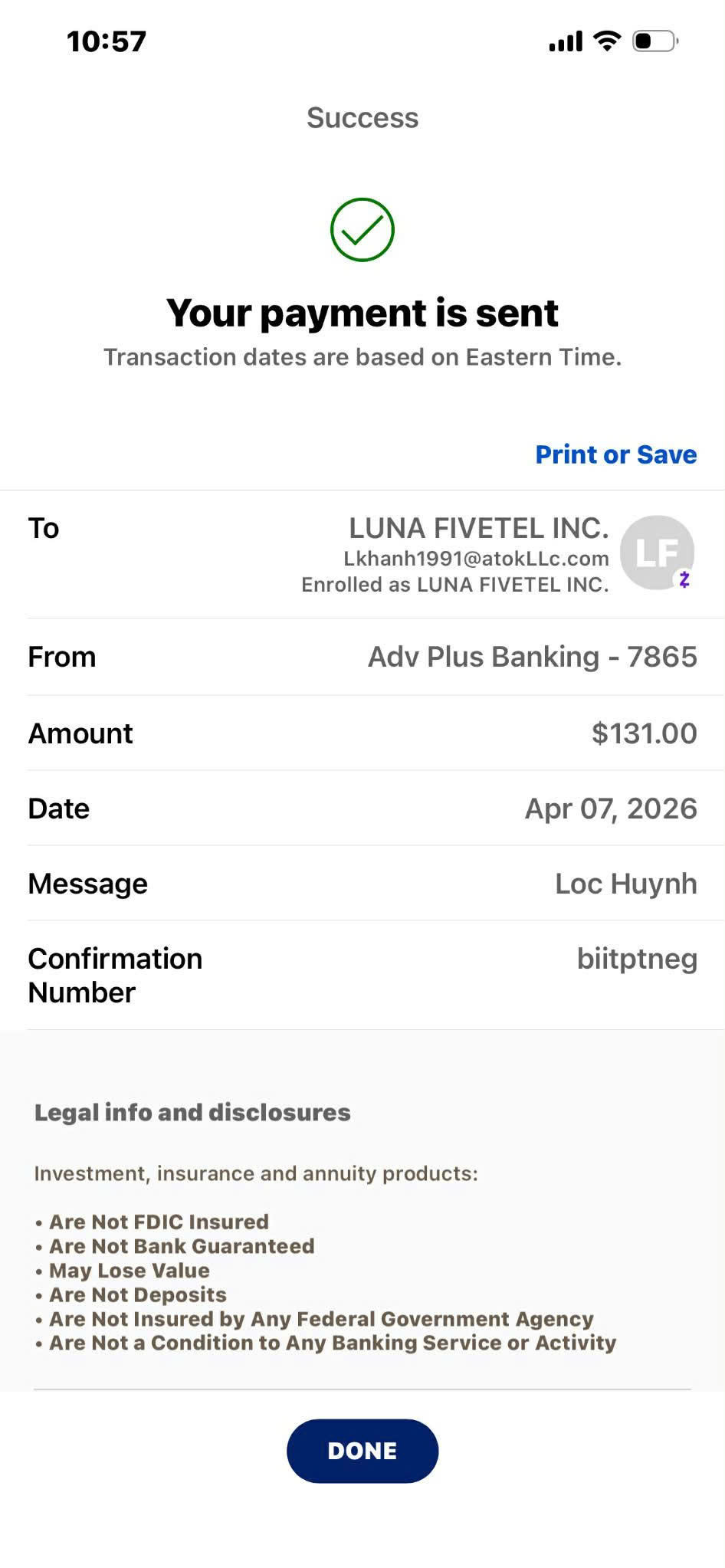Tap the $131.00 amount value
The image size is (725, 1568).
pyautogui.click(x=645, y=733)
